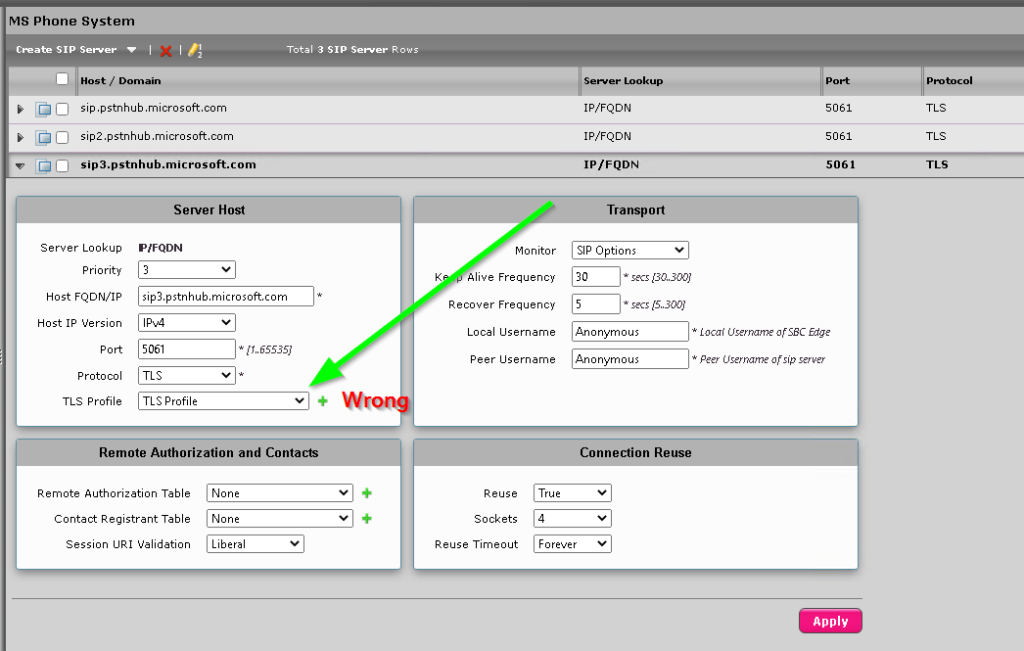Click the pencil edit-rows icon

pos(195,50)
